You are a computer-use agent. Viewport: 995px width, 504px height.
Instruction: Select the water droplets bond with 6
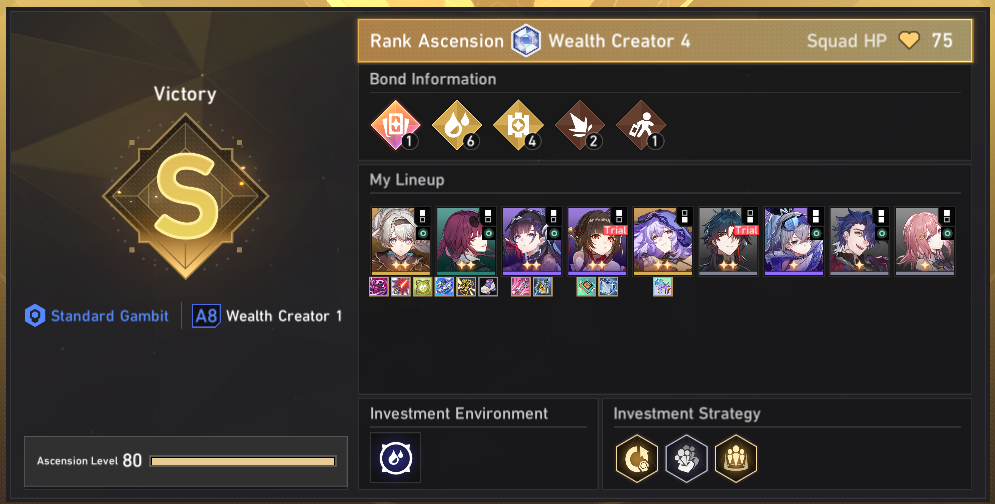click(x=457, y=125)
